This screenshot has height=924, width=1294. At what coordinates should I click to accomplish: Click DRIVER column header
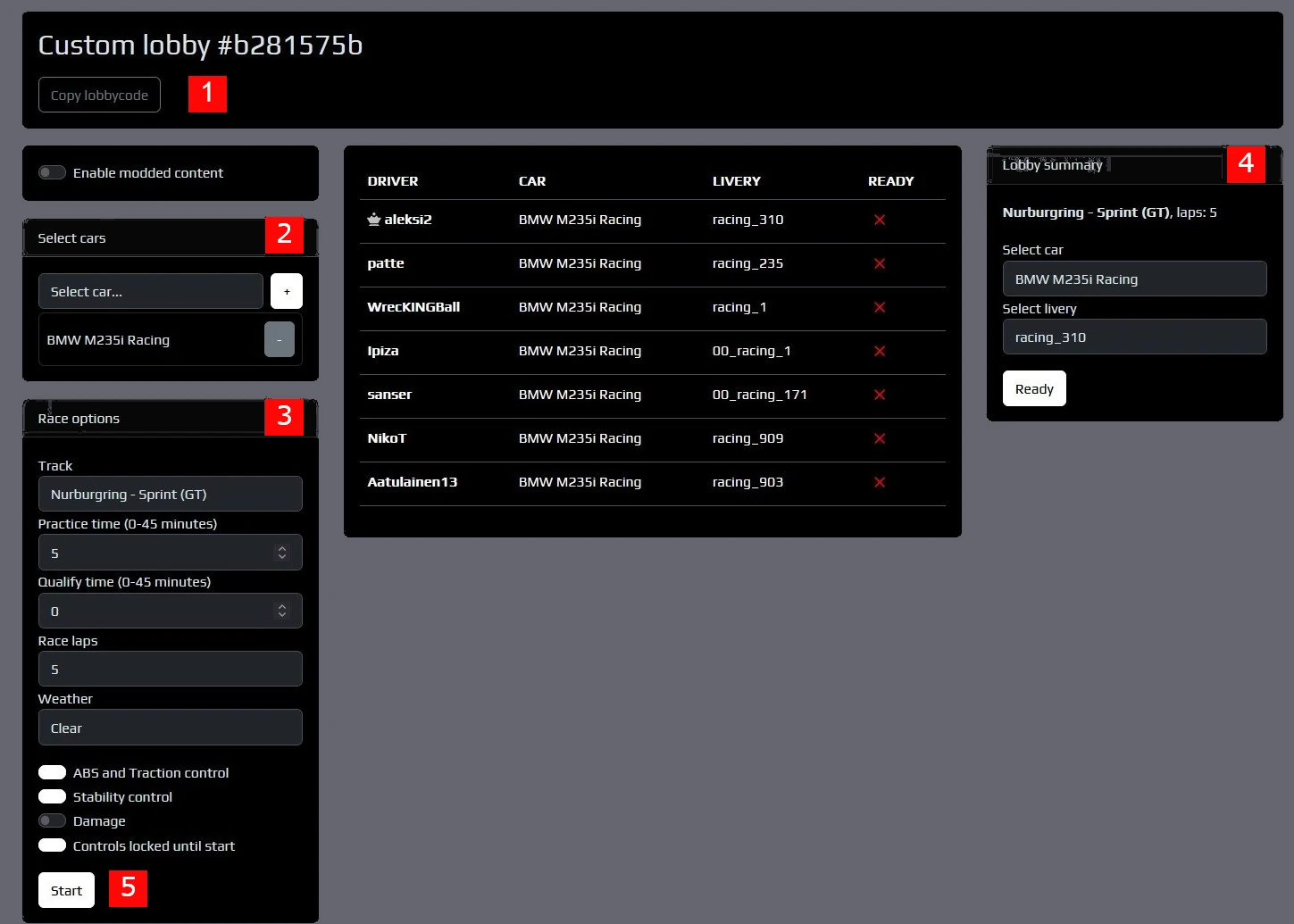[393, 181]
